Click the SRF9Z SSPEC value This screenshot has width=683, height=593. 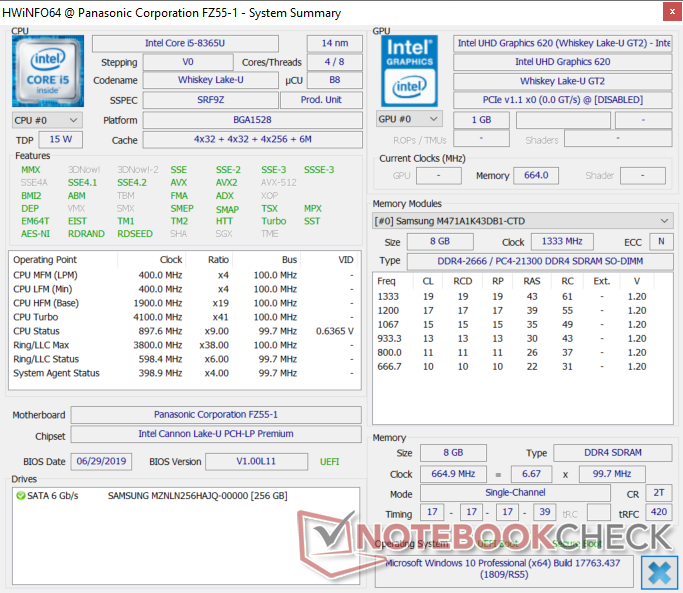[x=210, y=100]
